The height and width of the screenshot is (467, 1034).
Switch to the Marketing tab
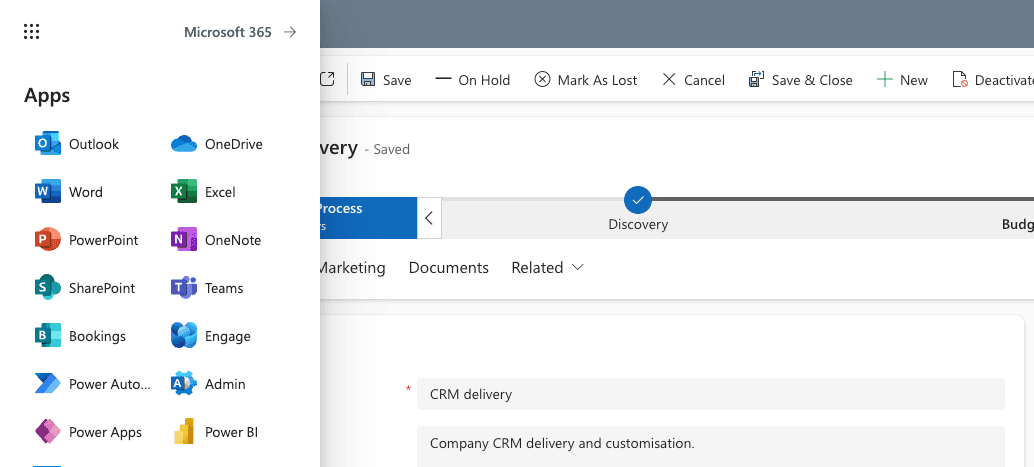351,268
